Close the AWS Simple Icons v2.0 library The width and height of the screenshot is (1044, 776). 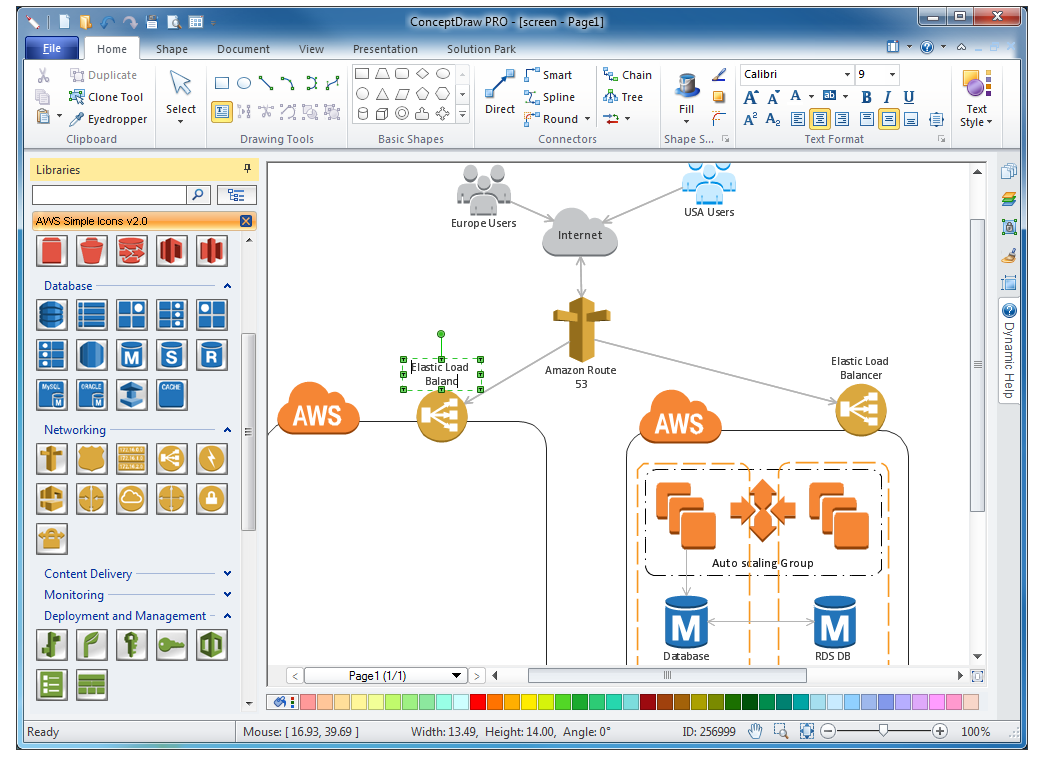tap(246, 221)
